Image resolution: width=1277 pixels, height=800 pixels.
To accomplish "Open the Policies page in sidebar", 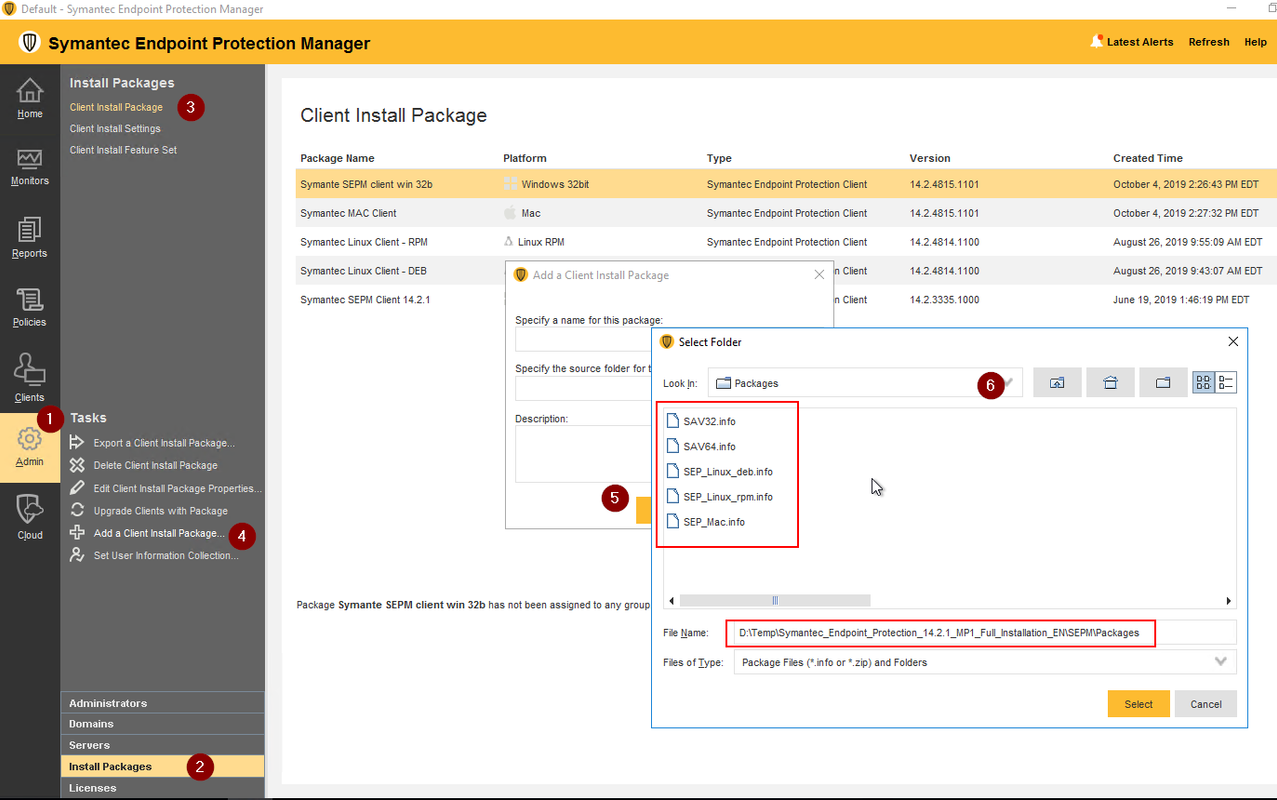I will click(30, 307).
